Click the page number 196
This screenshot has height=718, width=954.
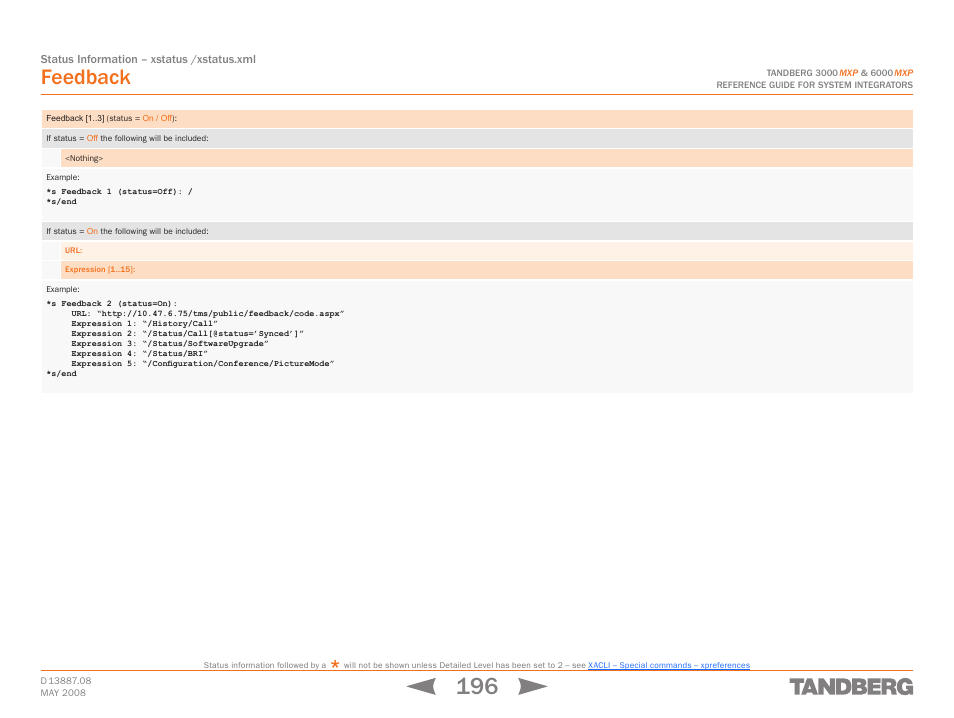tap(477, 687)
